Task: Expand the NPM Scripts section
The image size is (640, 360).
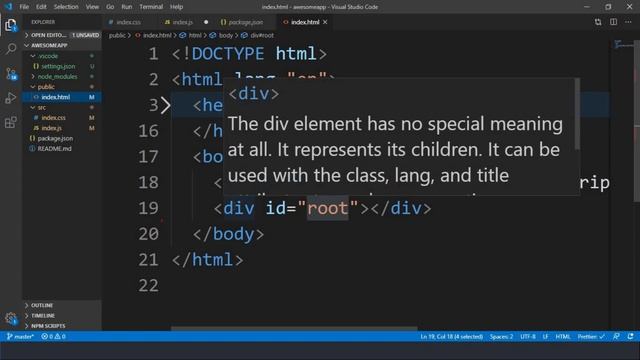Action: coord(61,326)
